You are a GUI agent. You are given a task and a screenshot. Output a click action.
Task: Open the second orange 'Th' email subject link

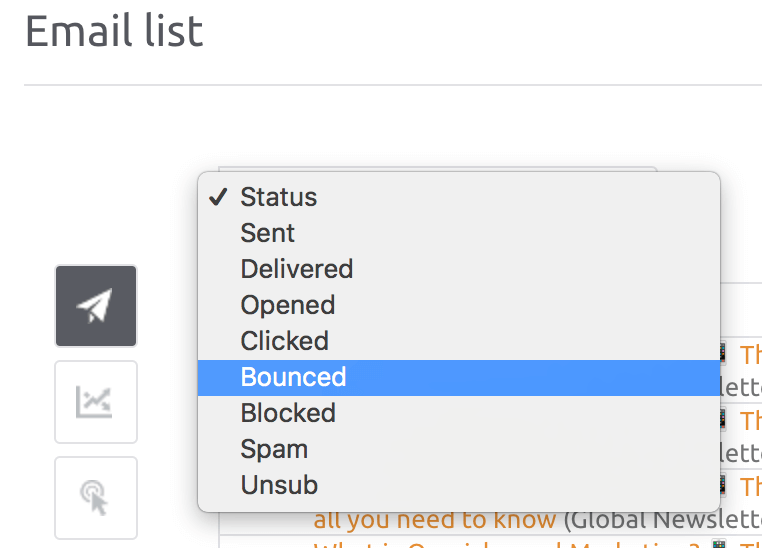pyautogui.click(x=750, y=420)
